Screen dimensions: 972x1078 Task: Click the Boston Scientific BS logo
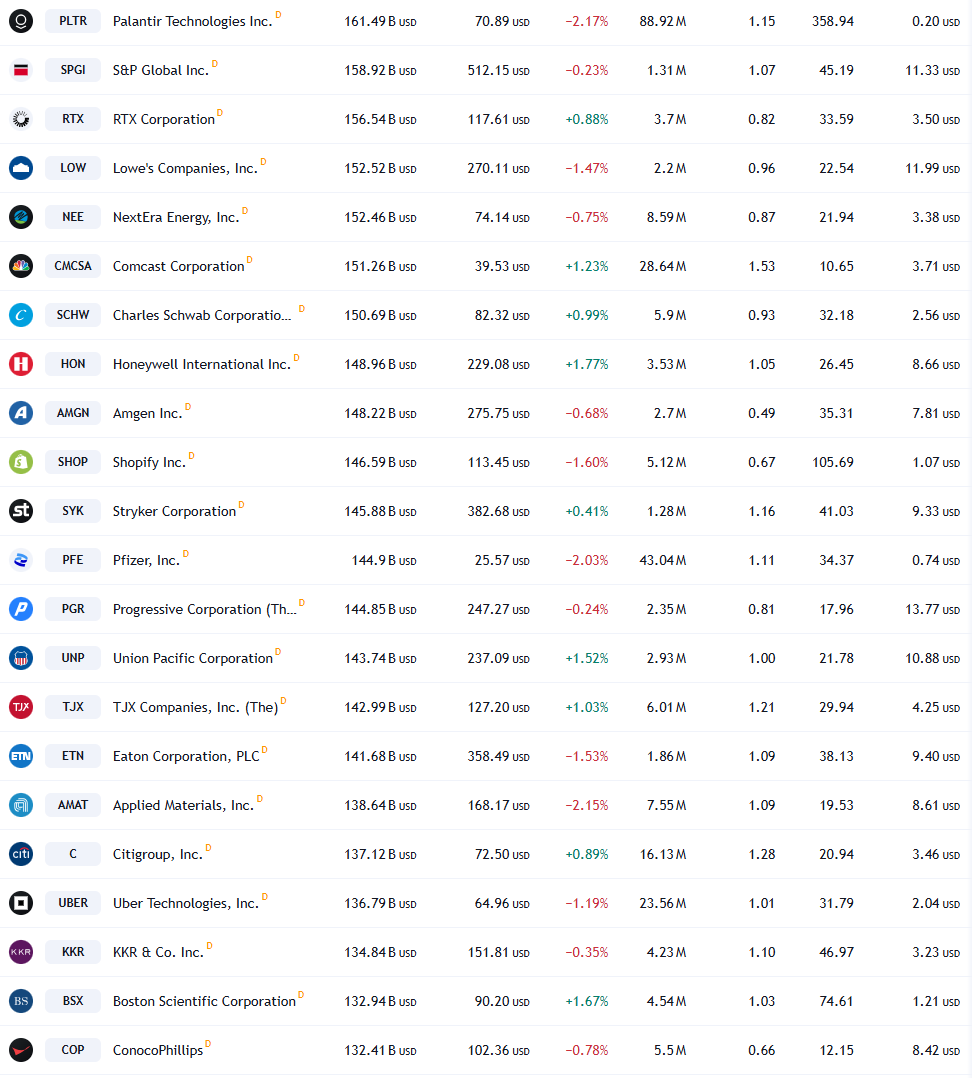pyautogui.click(x=21, y=1001)
